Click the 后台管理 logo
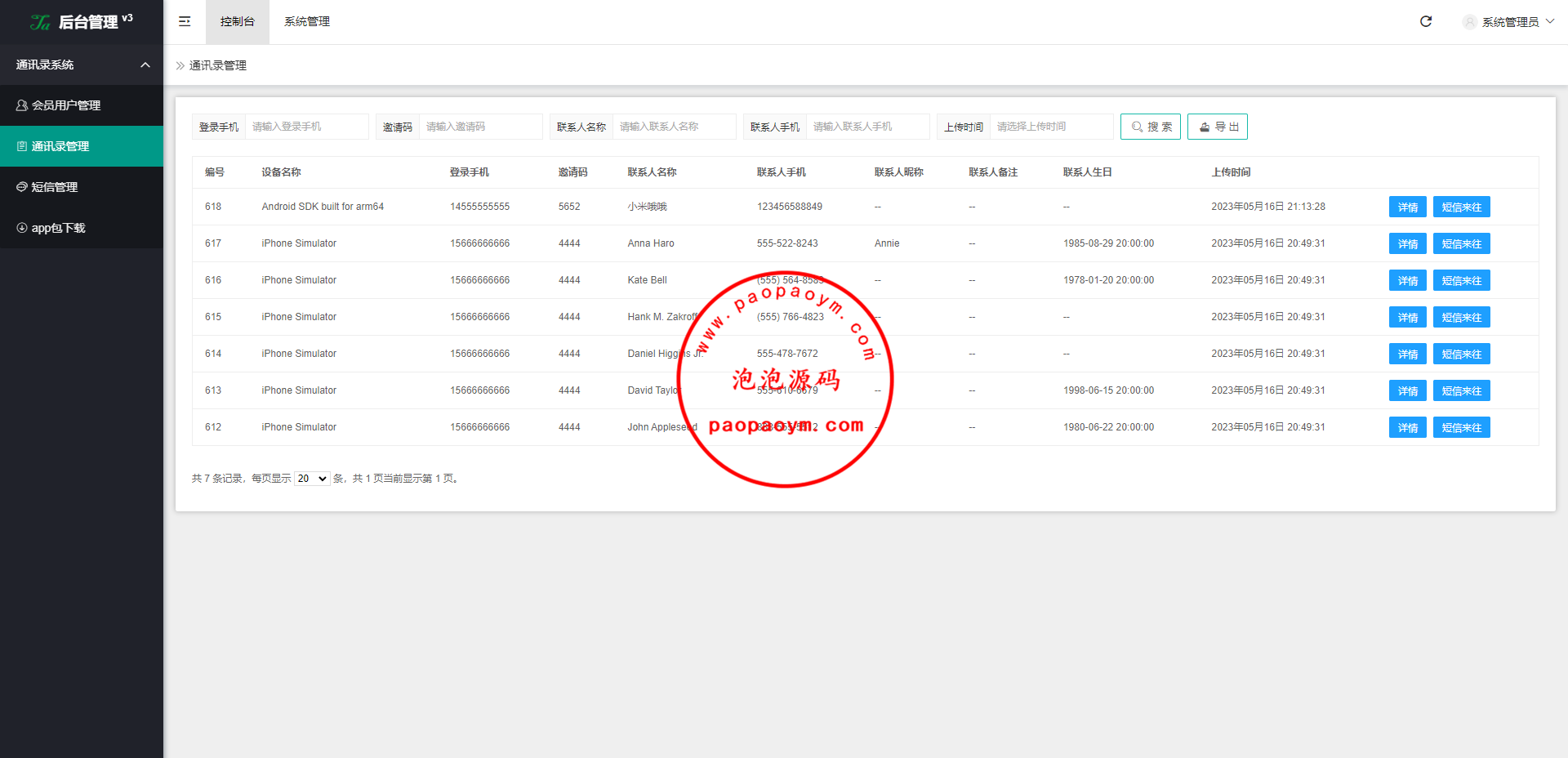The image size is (1568, 758). [x=81, y=22]
